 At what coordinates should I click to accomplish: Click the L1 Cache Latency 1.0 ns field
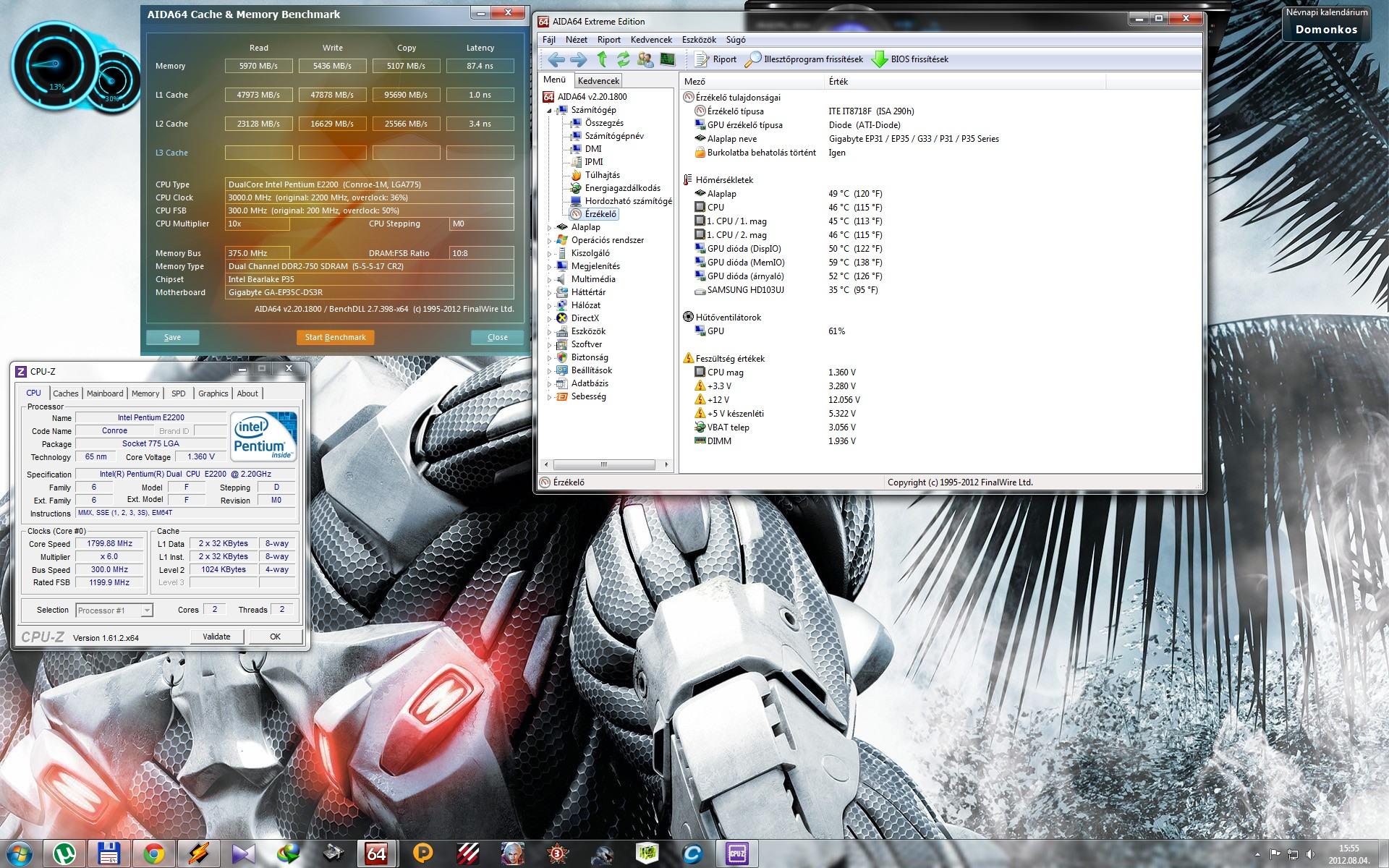(480, 95)
